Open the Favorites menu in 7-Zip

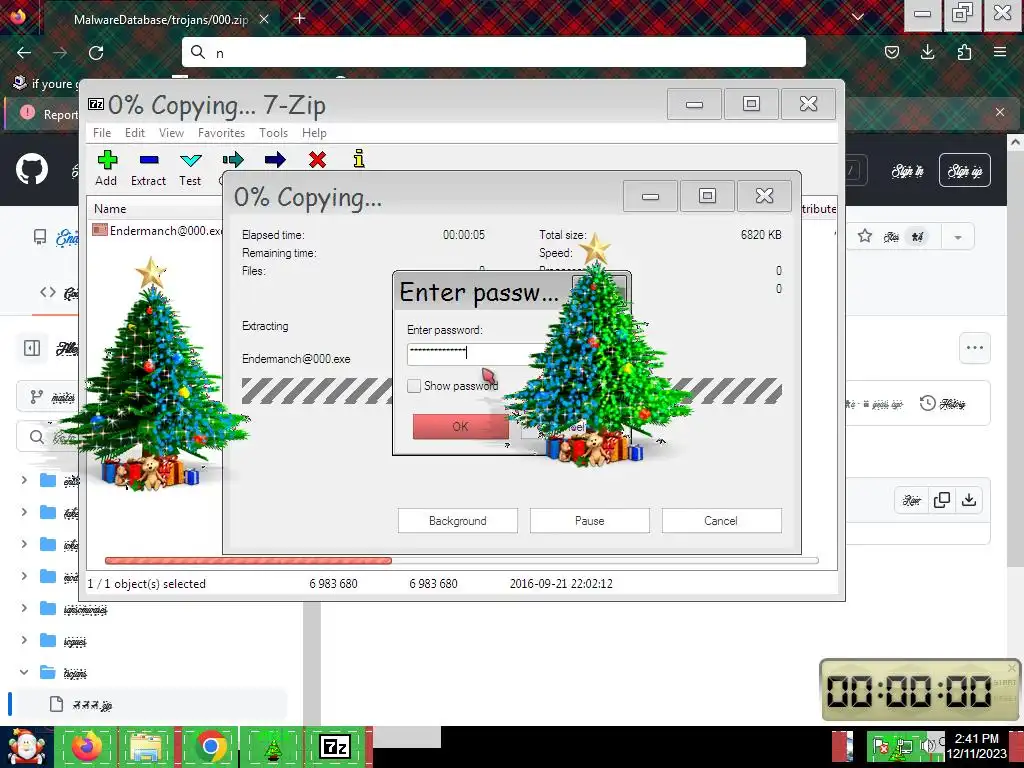click(221, 133)
